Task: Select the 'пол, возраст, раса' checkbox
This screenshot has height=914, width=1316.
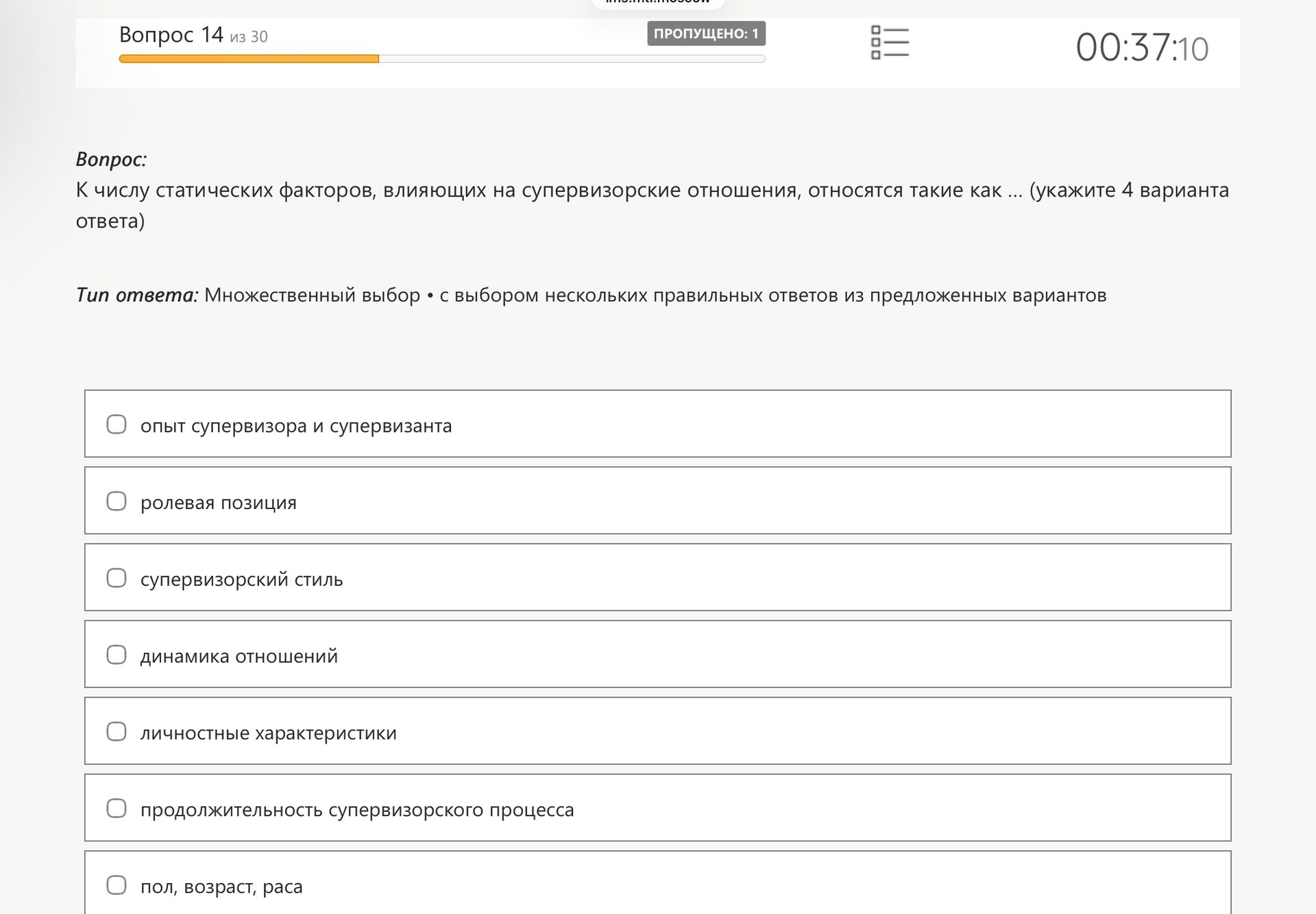Action: [117, 885]
